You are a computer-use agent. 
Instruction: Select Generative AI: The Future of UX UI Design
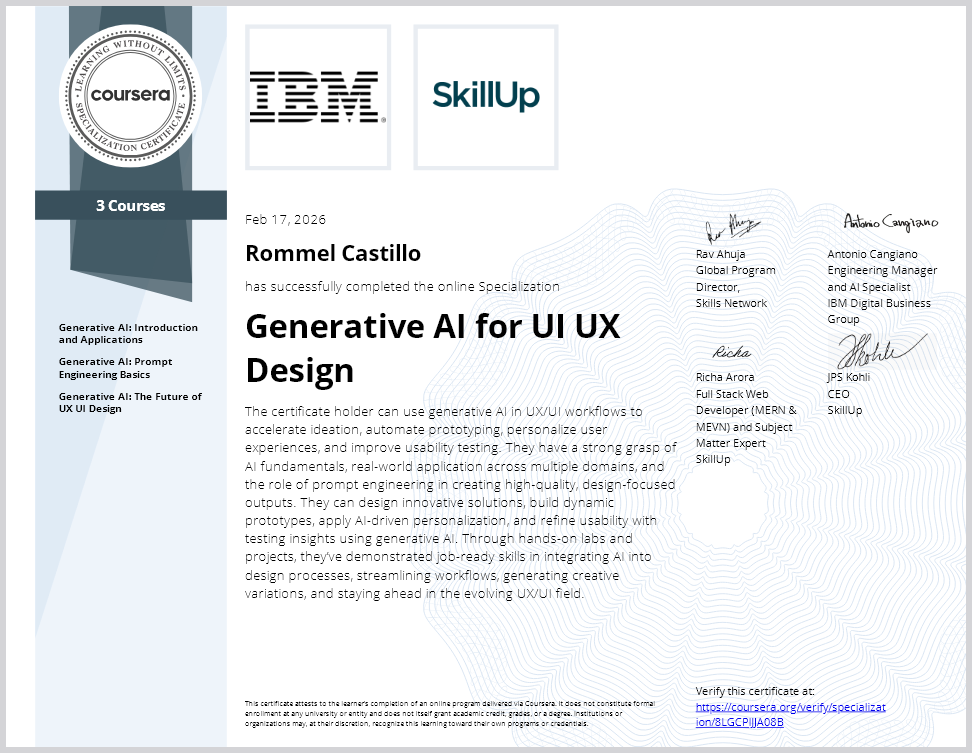(130, 402)
